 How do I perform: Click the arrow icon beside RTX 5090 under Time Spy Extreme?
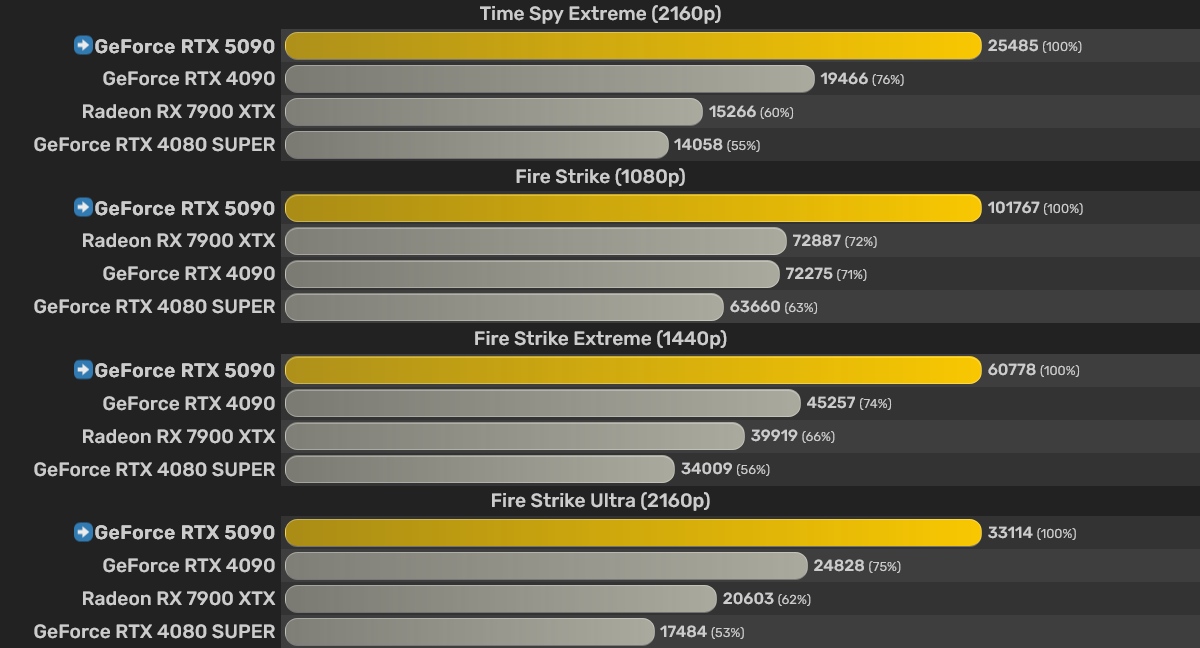point(83,45)
